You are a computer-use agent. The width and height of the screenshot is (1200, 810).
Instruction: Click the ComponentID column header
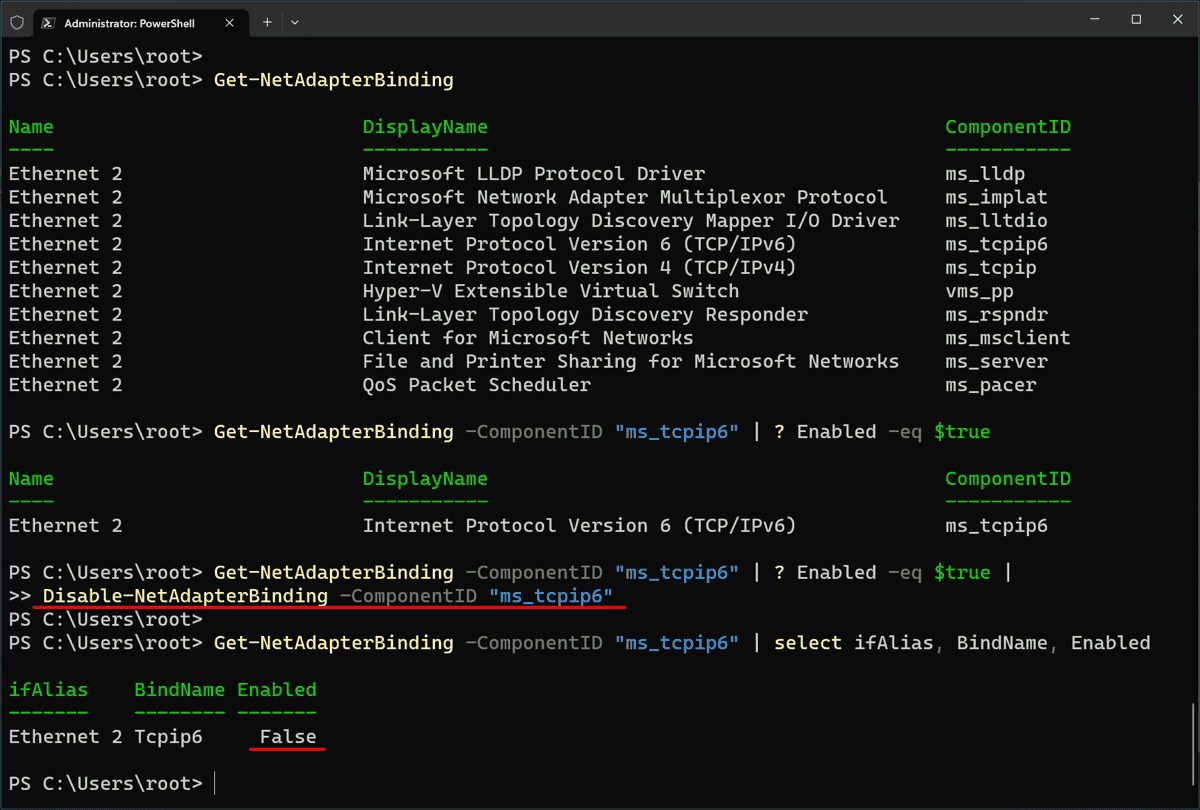[x=1008, y=126]
